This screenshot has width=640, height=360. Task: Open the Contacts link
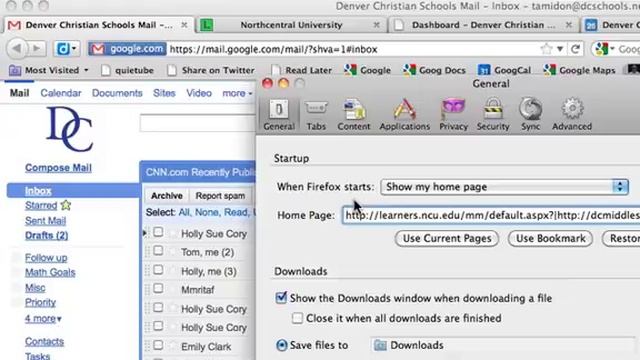pos(44,341)
